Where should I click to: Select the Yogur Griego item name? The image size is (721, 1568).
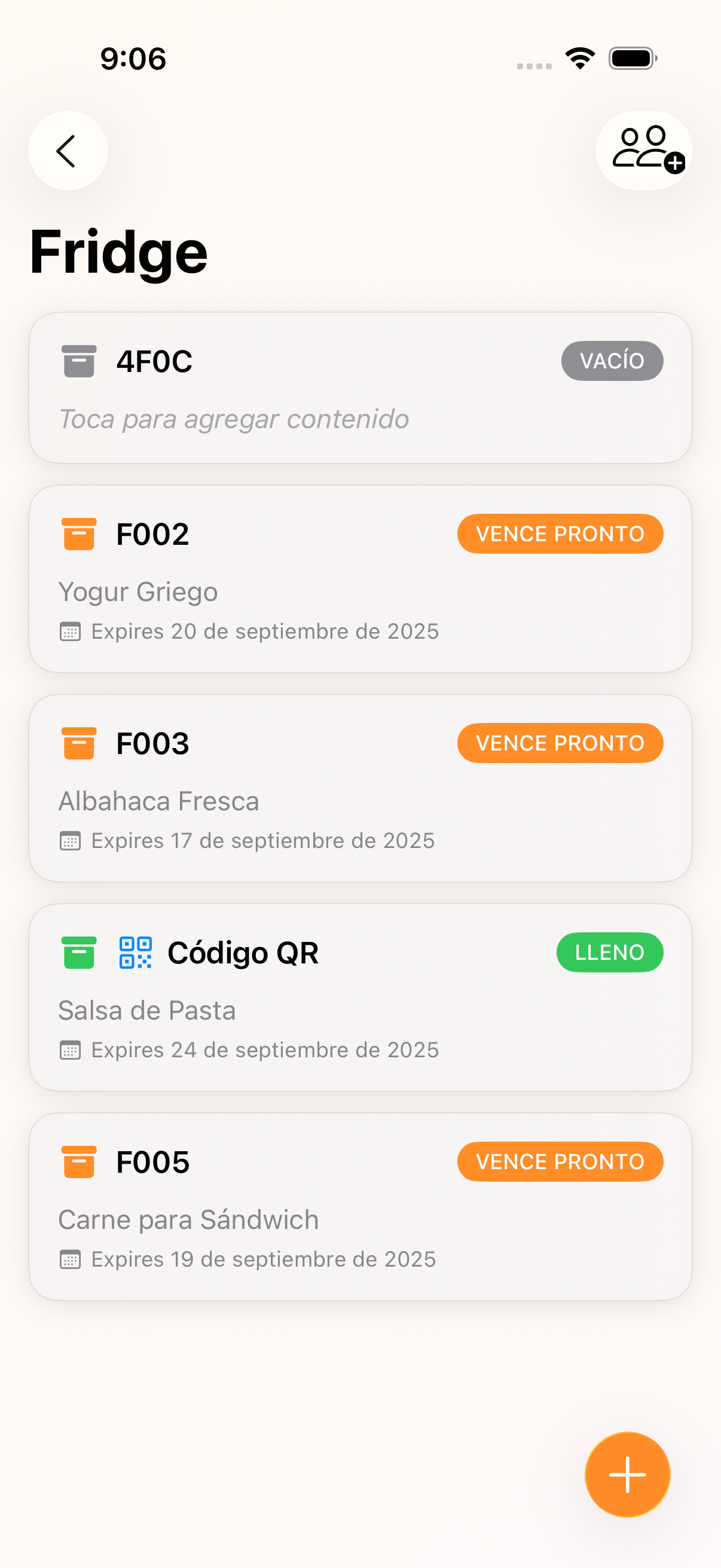(138, 591)
